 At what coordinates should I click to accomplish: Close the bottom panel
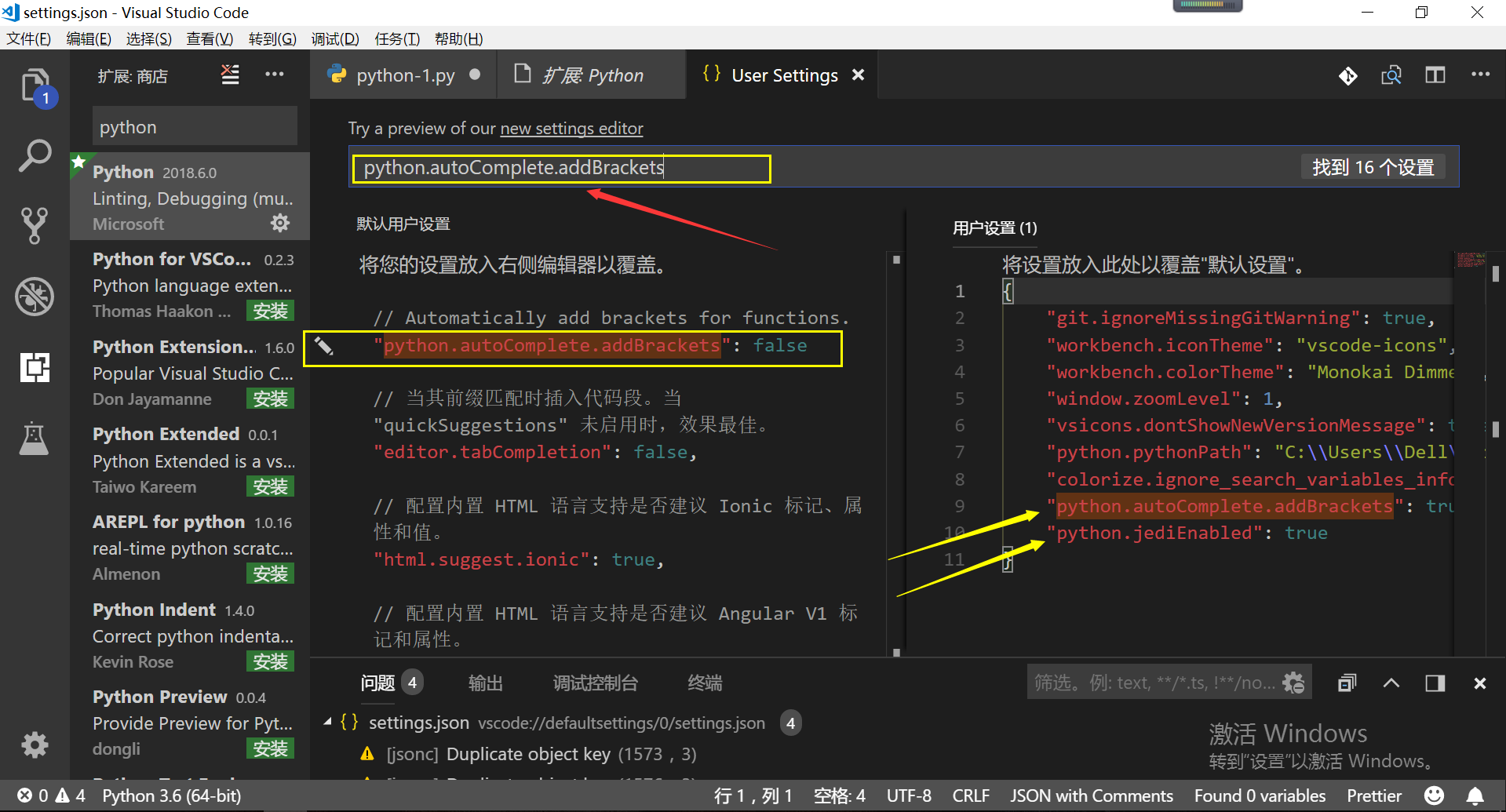point(1480,683)
